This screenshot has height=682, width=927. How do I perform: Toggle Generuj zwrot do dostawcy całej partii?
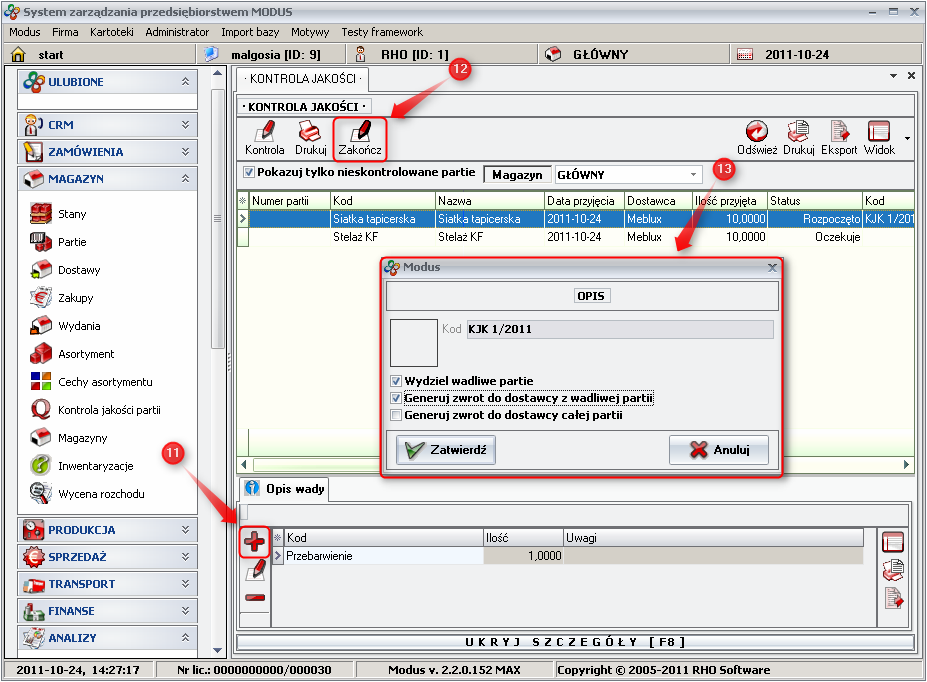pos(397,414)
